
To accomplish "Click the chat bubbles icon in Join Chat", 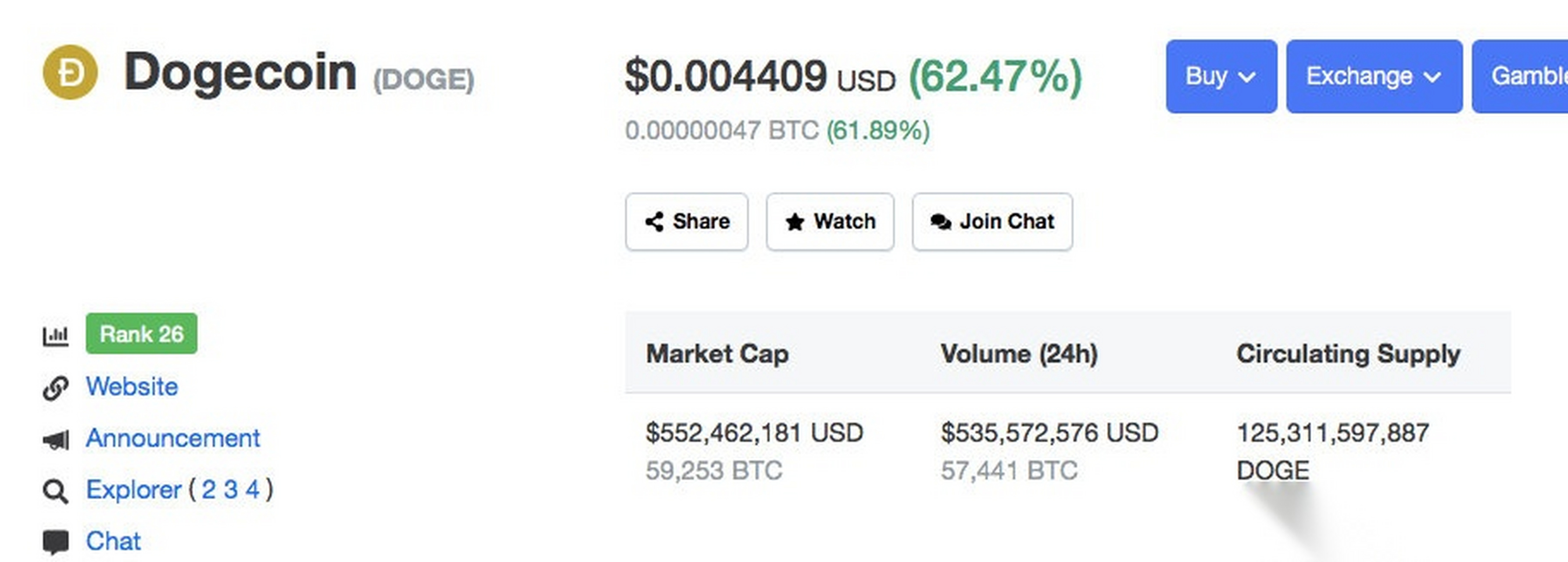I will tap(941, 222).
